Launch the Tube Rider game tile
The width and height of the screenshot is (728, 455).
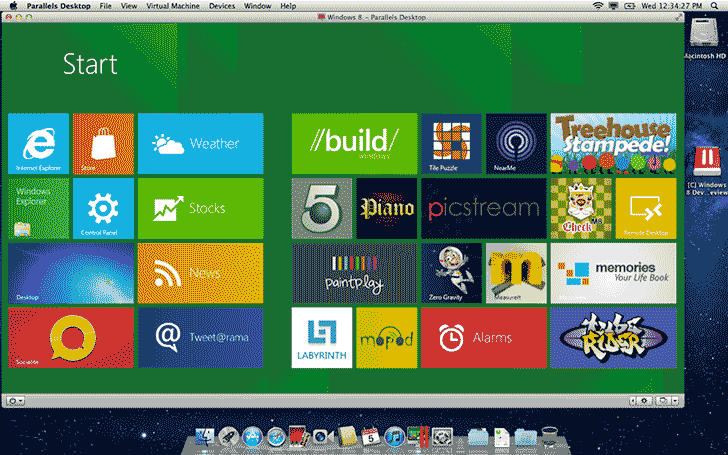pyautogui.click(x=613, y=338)
